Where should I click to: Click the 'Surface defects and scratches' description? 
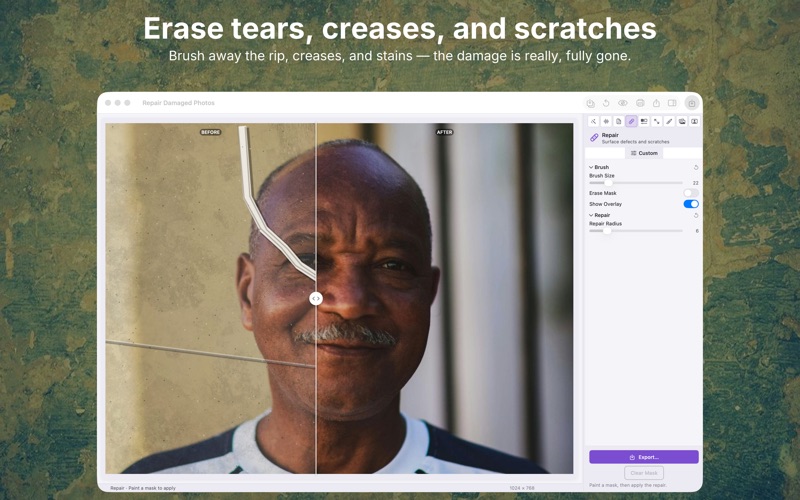(635, 142)
